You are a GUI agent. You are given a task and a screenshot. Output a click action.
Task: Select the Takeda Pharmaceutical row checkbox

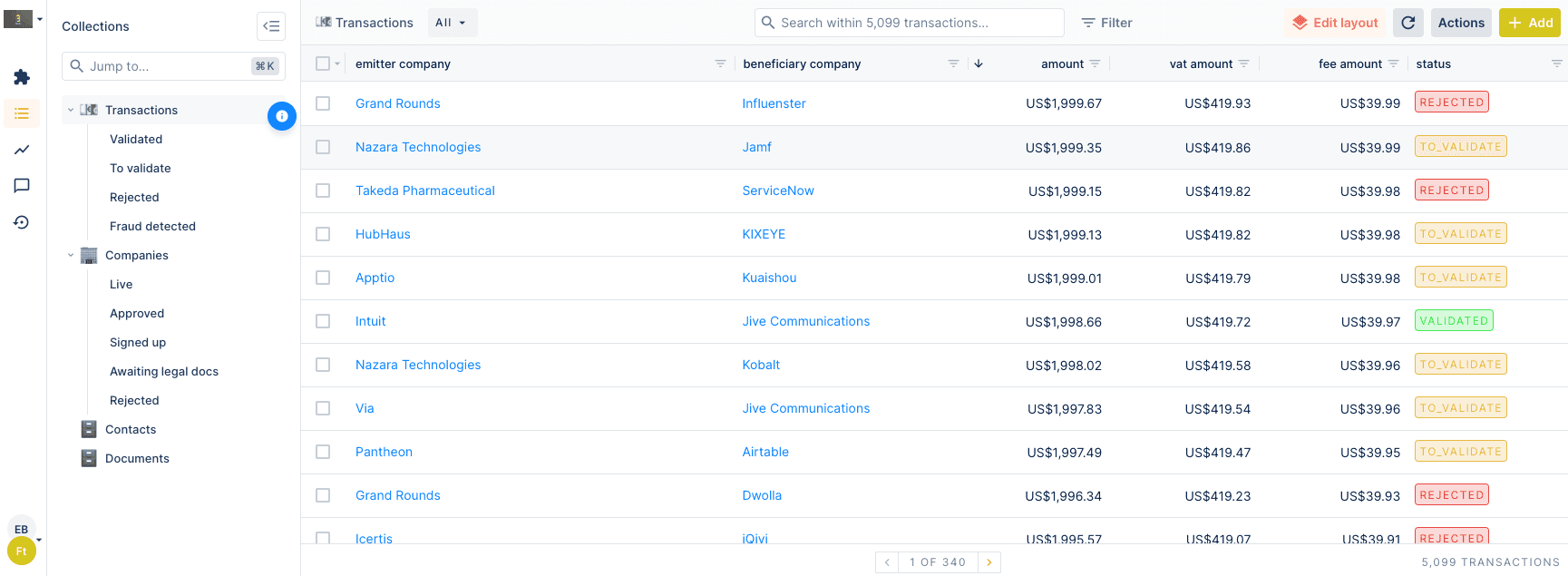(323, 190)
